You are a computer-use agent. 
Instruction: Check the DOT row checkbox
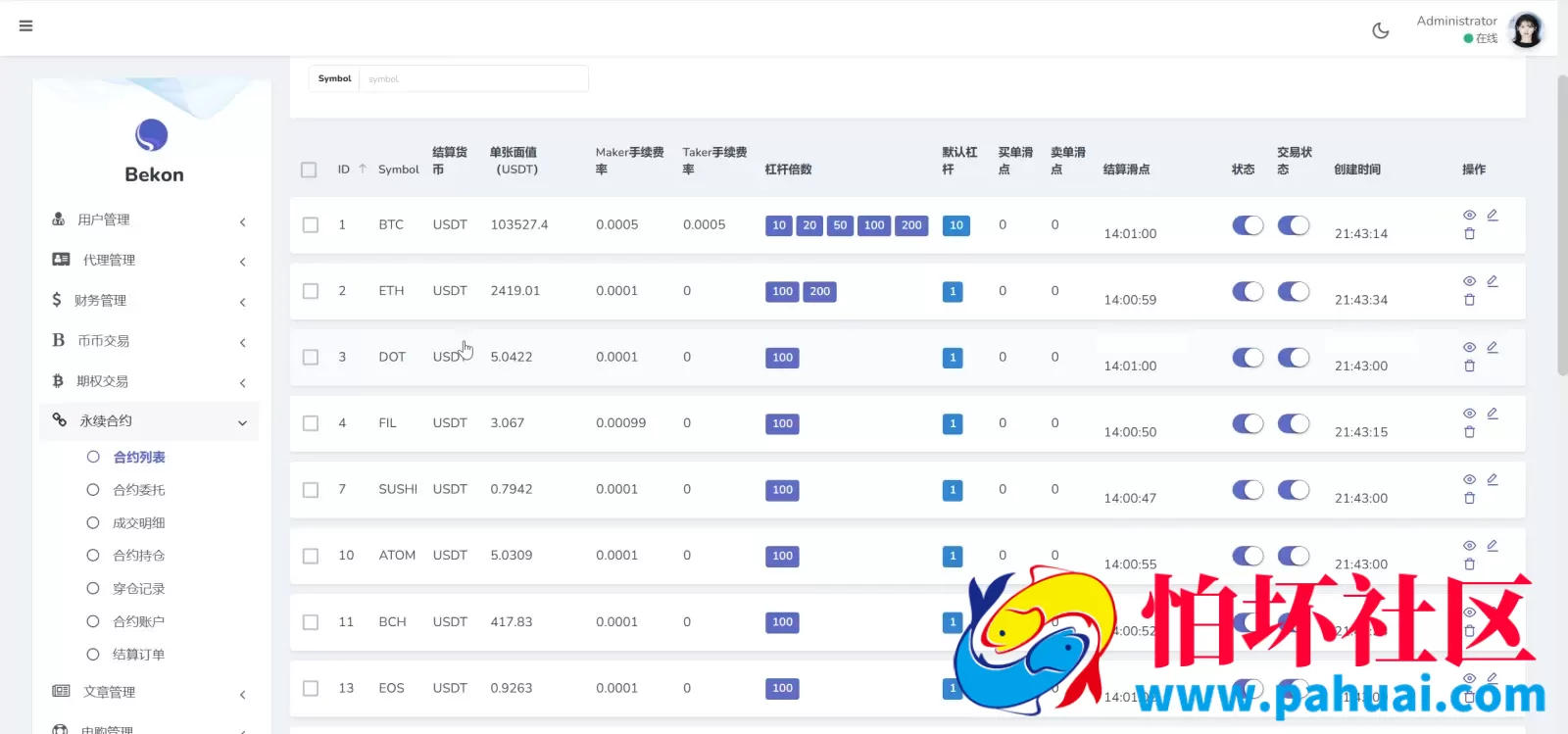[x=311, y=357]
